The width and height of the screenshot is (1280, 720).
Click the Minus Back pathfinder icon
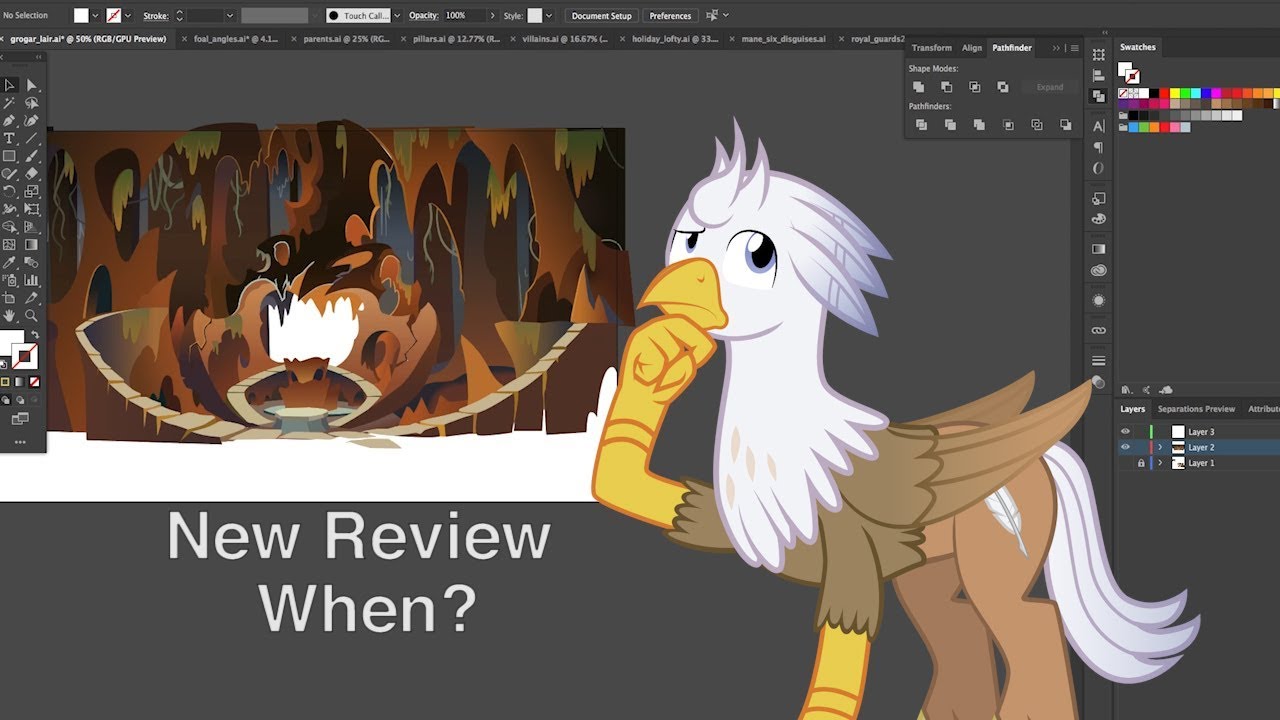1066,125
